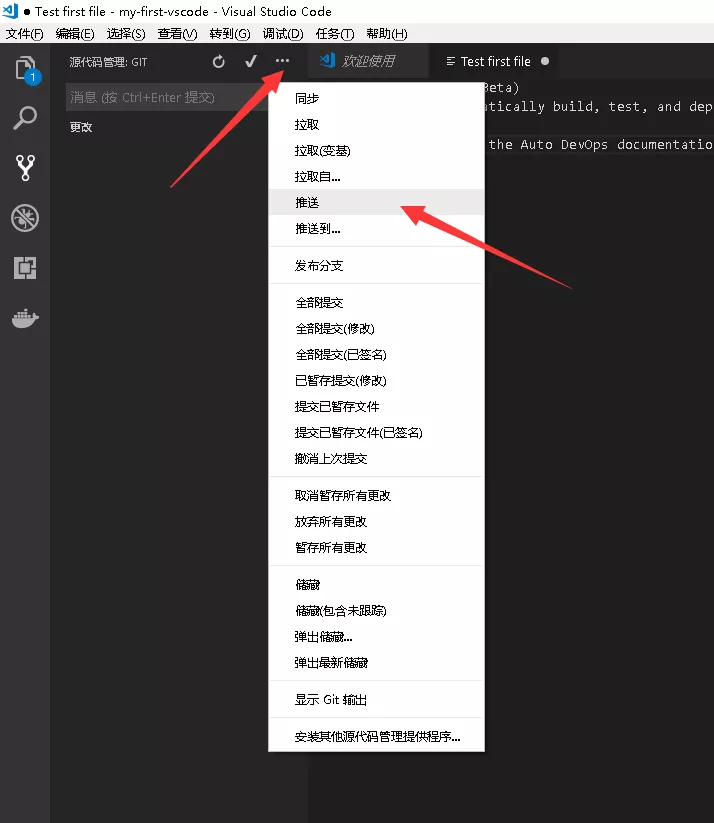Select 安装其他源代码管理提供程序... from the menu
Image resolution: width=714 pixels, height=823 pixels.
(x=376, y=736)
